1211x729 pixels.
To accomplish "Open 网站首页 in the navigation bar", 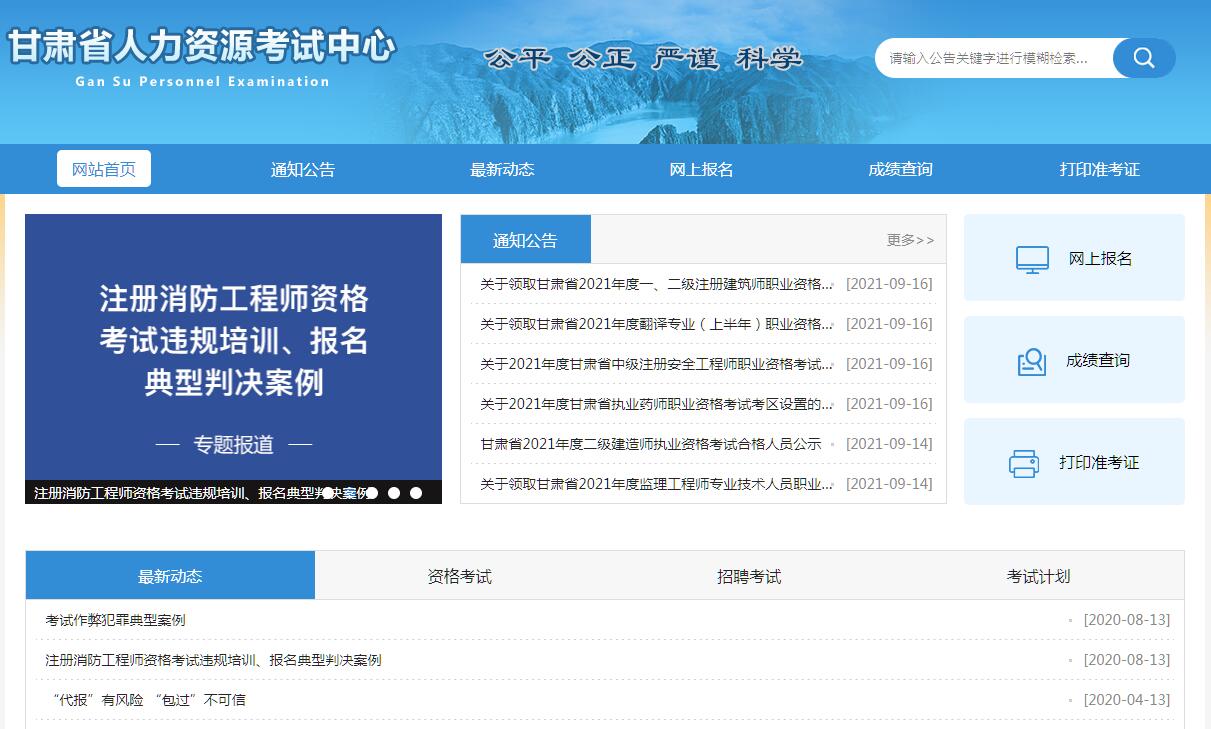I will click(104, 169).
